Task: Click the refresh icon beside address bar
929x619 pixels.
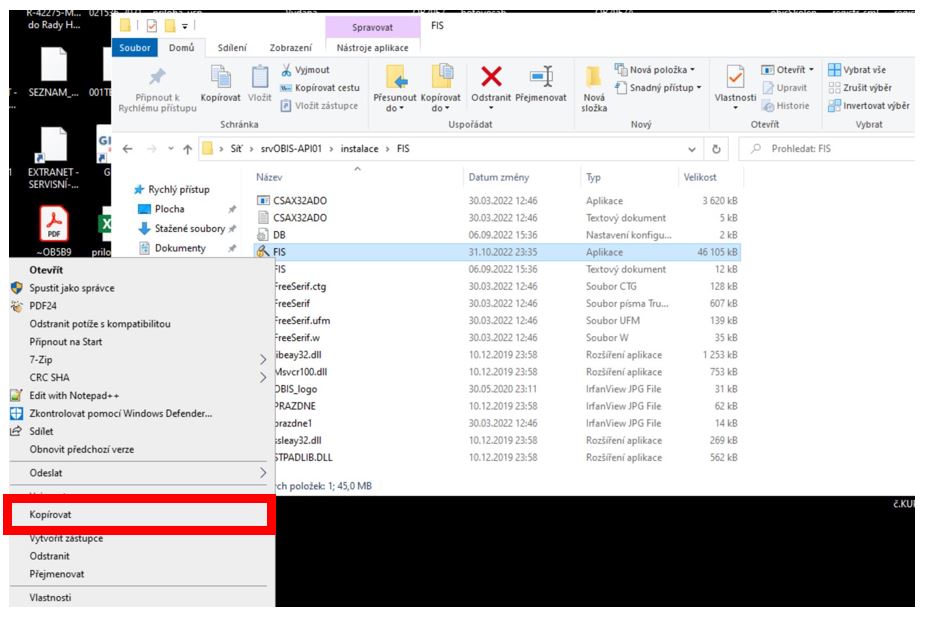Action: coord(715,149)
